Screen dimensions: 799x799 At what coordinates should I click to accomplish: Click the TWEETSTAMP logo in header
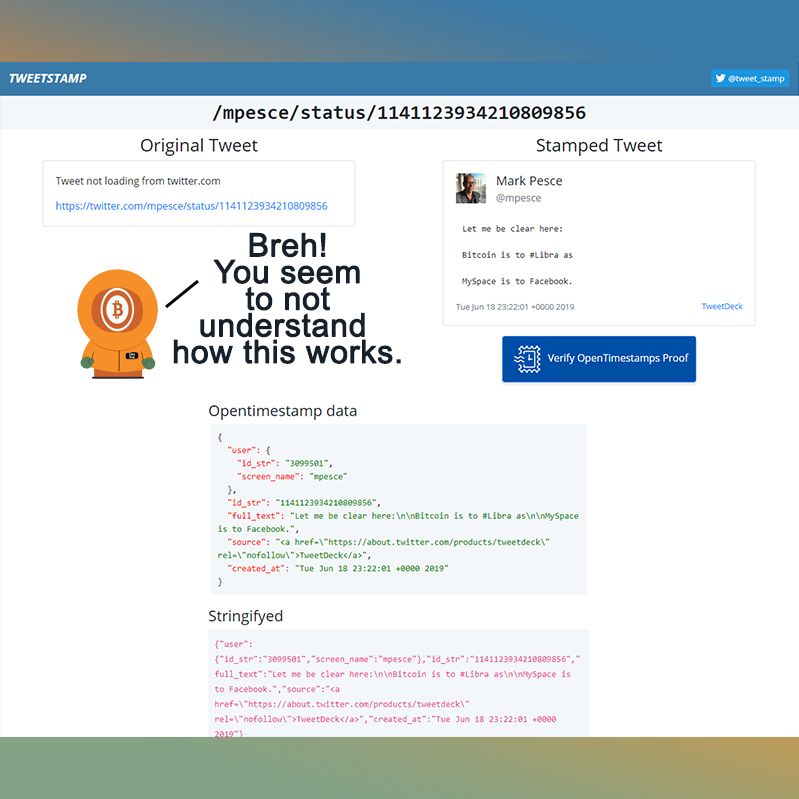[x=48, y=78]
